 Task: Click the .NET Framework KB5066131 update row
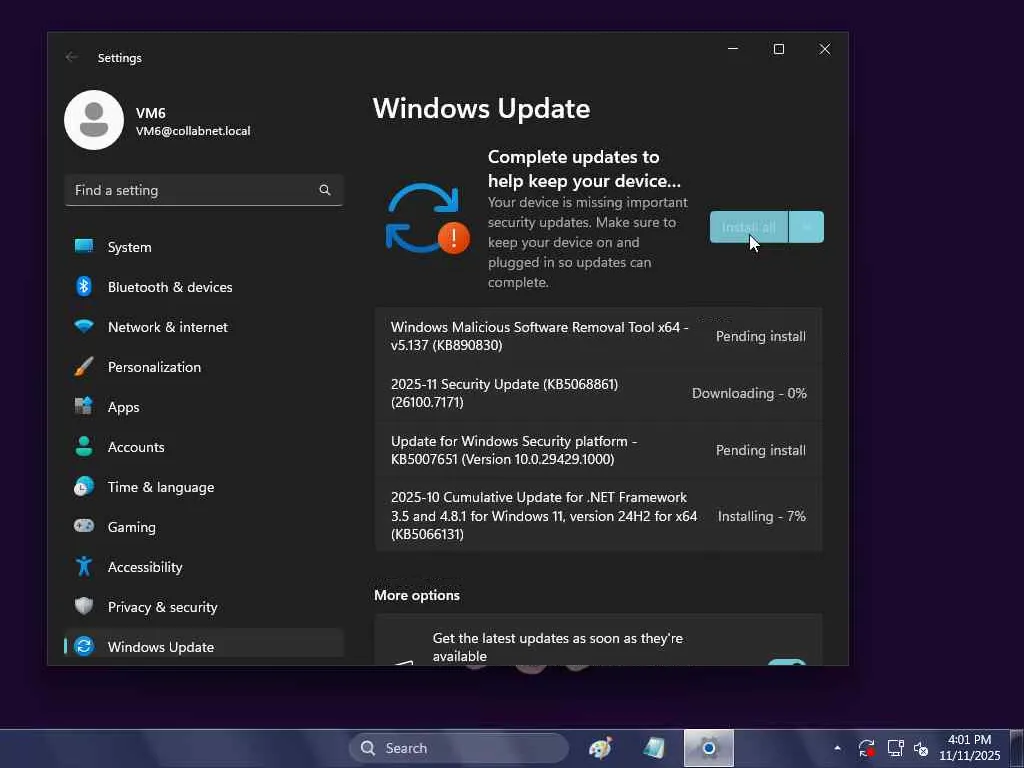pos(598,515)
